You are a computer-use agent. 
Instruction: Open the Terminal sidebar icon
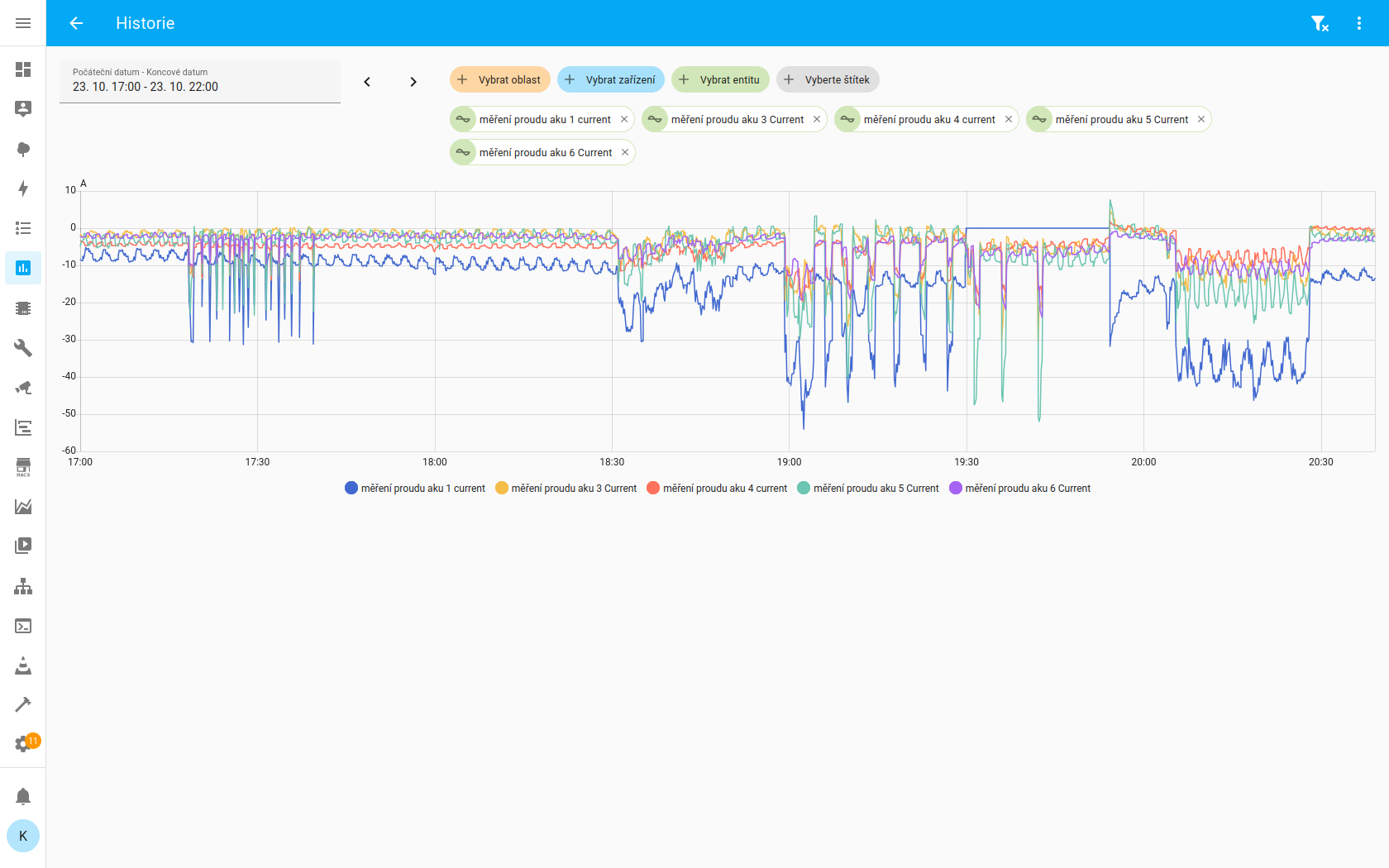click(x=23, y=627)
